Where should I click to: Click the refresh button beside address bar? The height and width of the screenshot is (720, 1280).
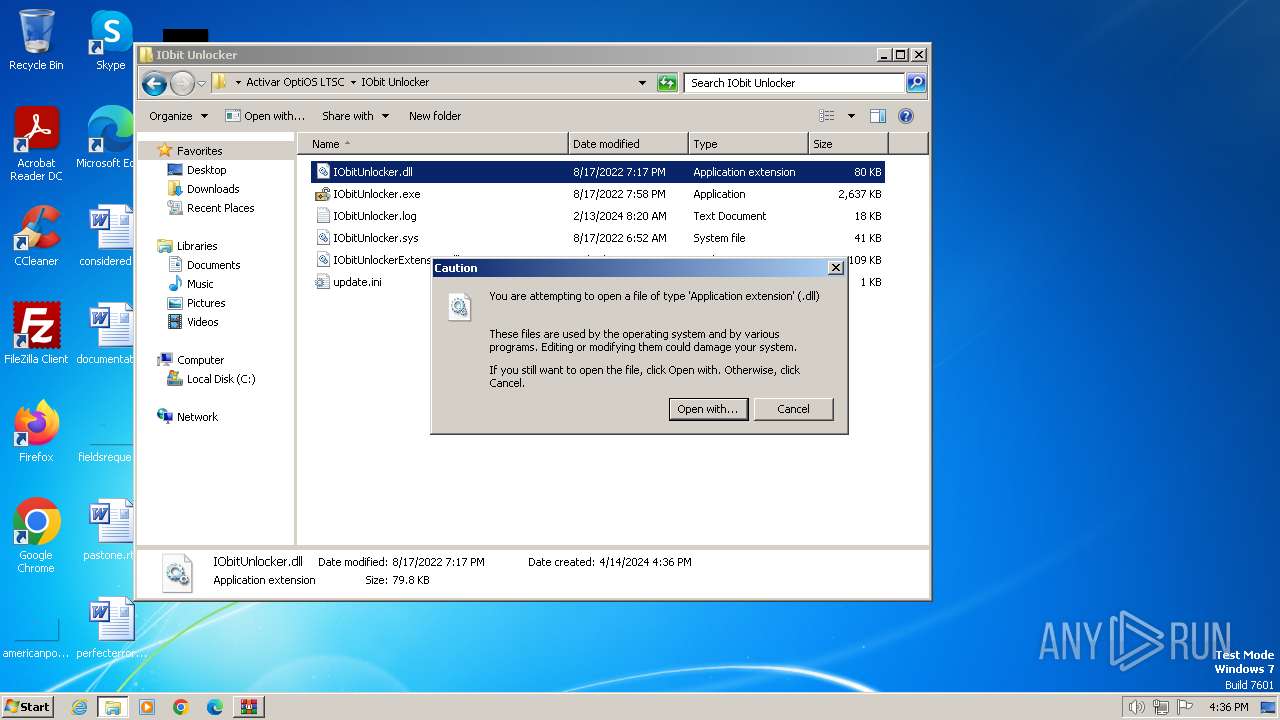click(667, 83)
